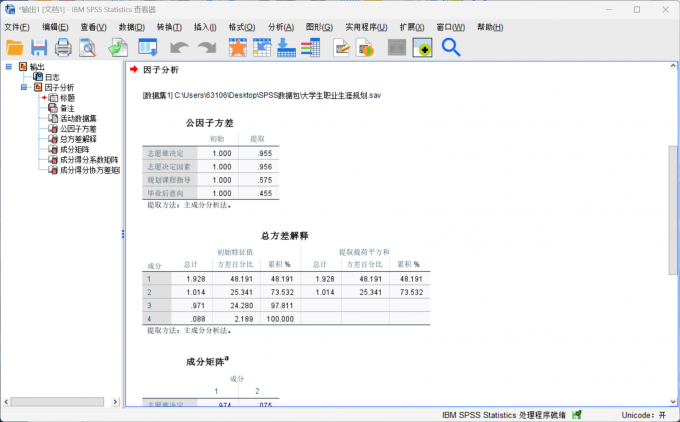Select 成分得分协方差矩阵 in outline

[x=90, y=170]
